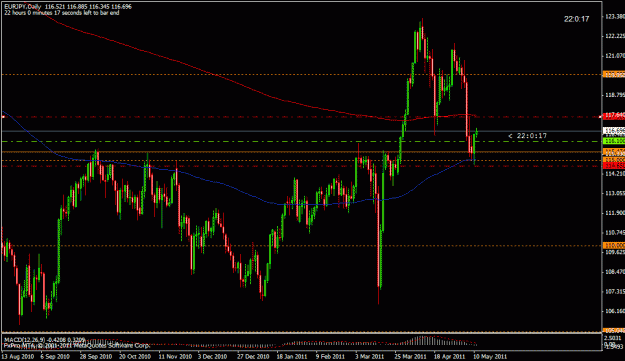Click the 114.210 price scale label
Screen dimensions: 625x361
(x=615, y=174)
